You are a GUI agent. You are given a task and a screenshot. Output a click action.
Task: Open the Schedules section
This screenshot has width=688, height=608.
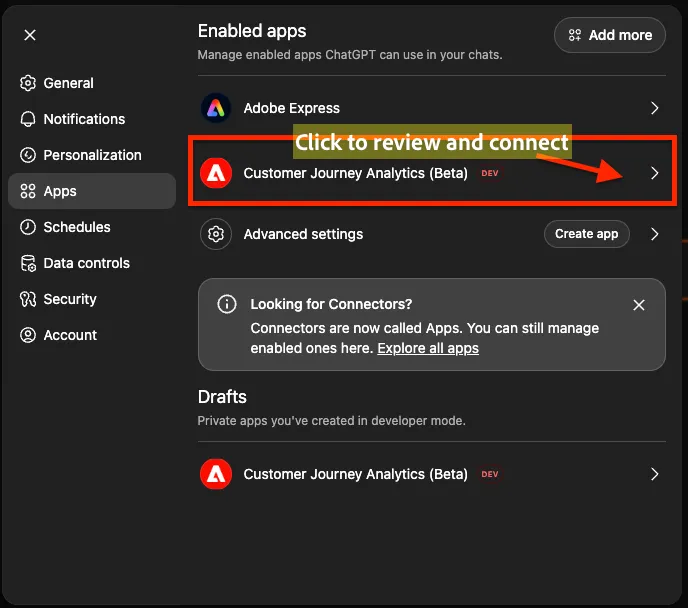tap(92, 227)
